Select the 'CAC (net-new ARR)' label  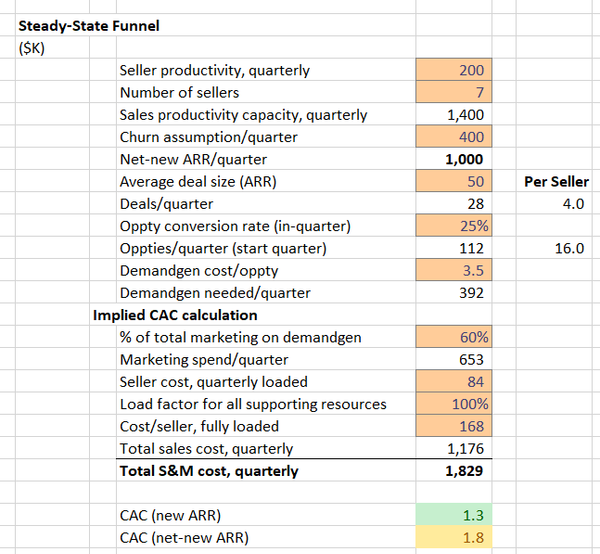click(184, 538)
